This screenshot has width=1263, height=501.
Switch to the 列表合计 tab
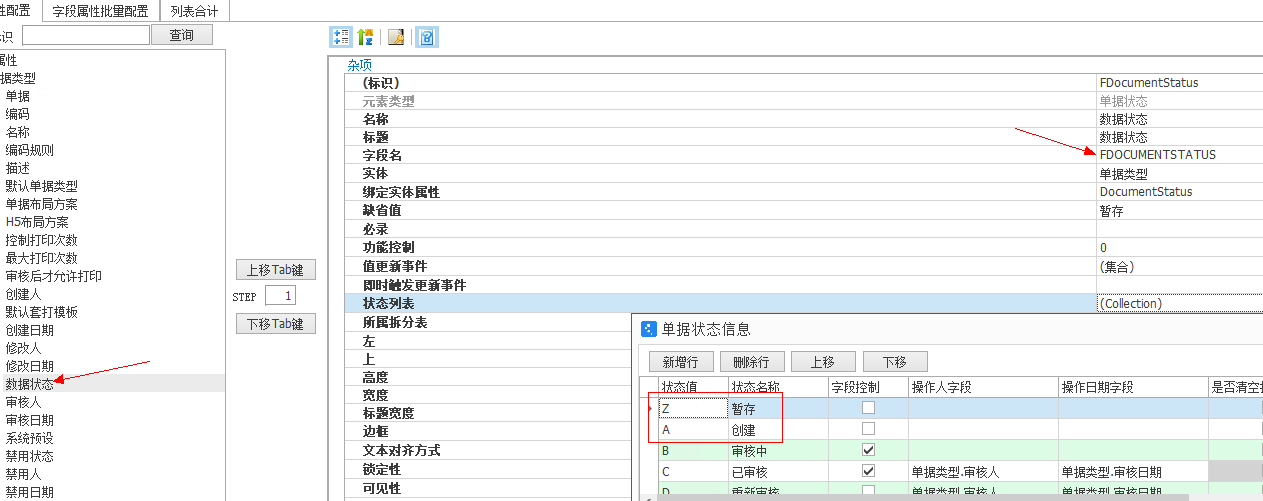195,11
